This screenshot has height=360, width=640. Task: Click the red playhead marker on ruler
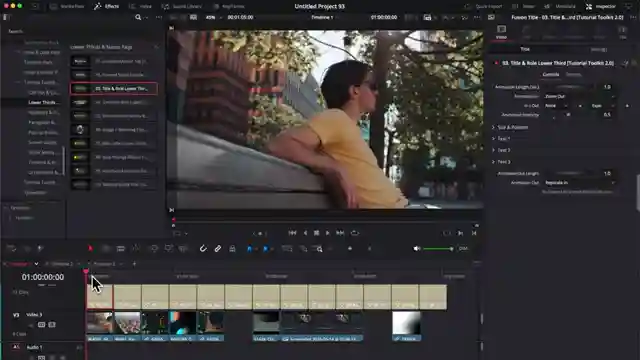pos(86,271)
